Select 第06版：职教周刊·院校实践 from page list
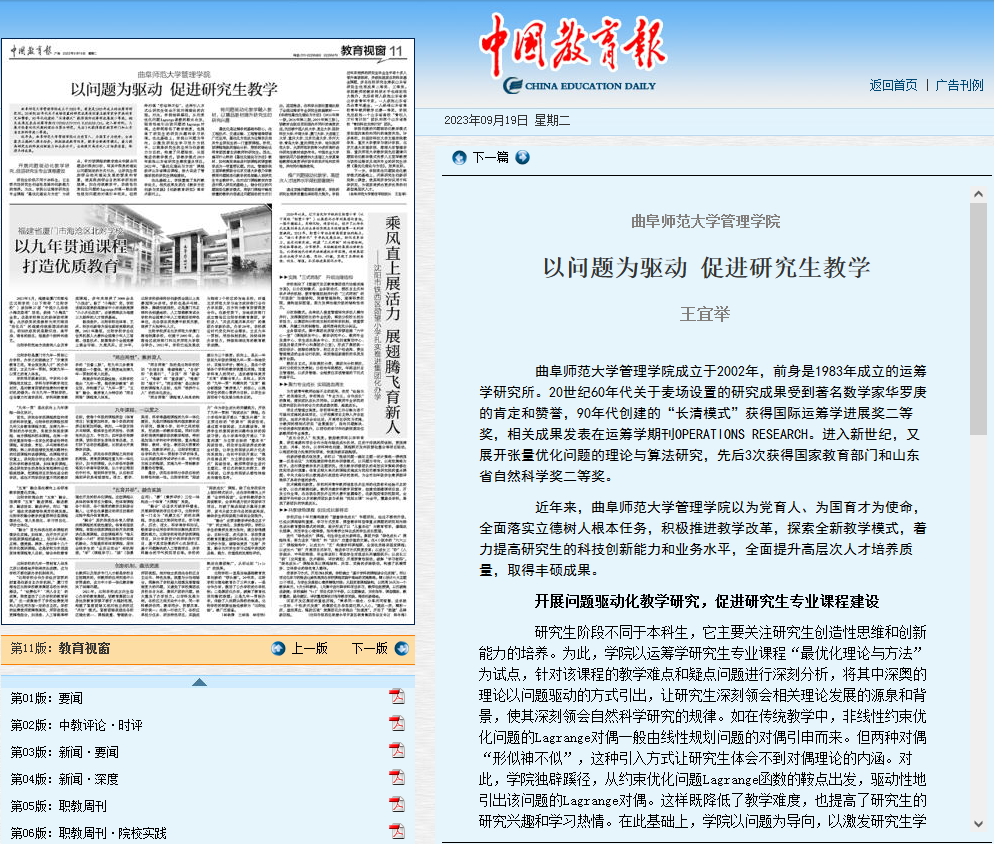 [89, 832]
